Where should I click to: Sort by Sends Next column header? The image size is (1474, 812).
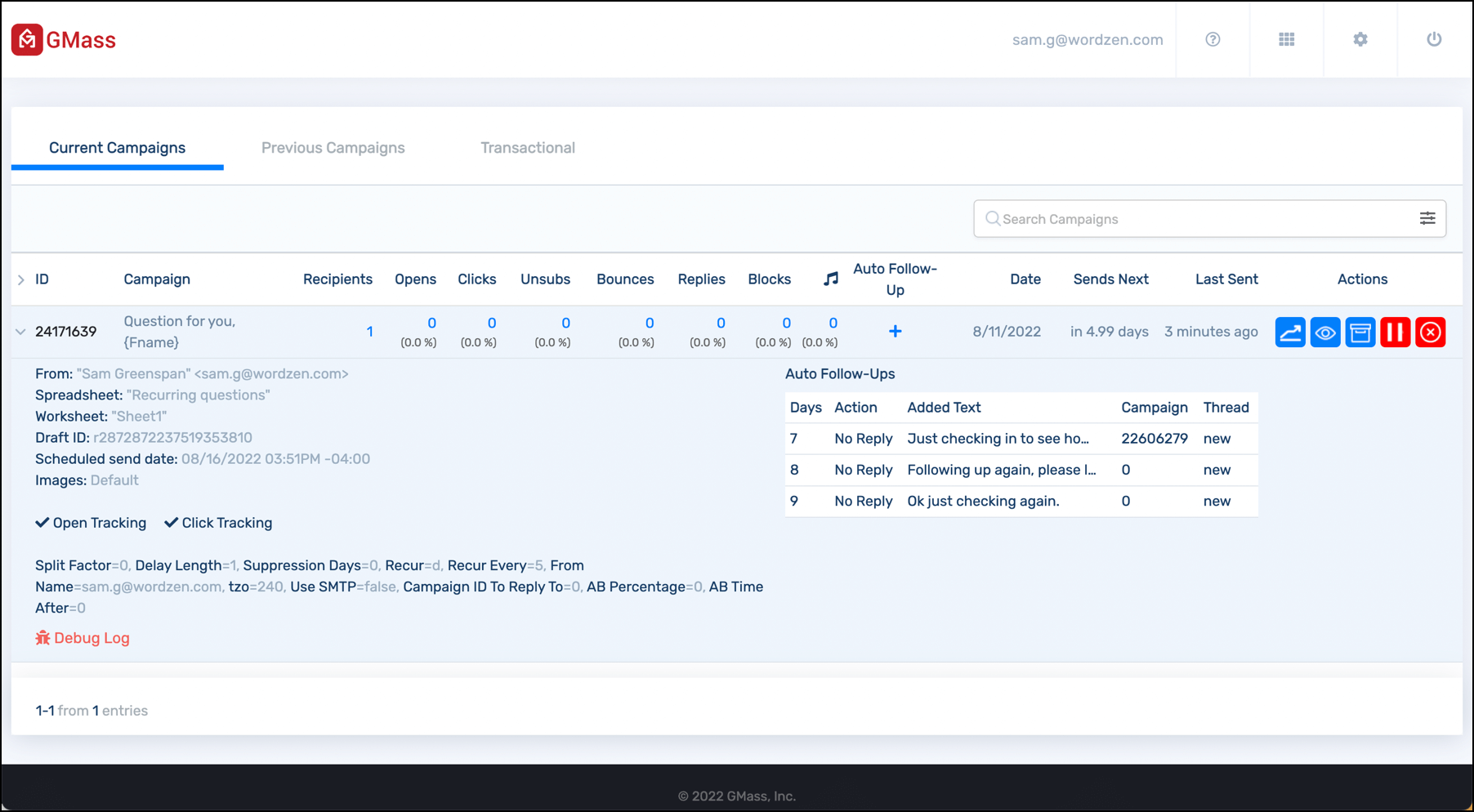(1110, 279)
